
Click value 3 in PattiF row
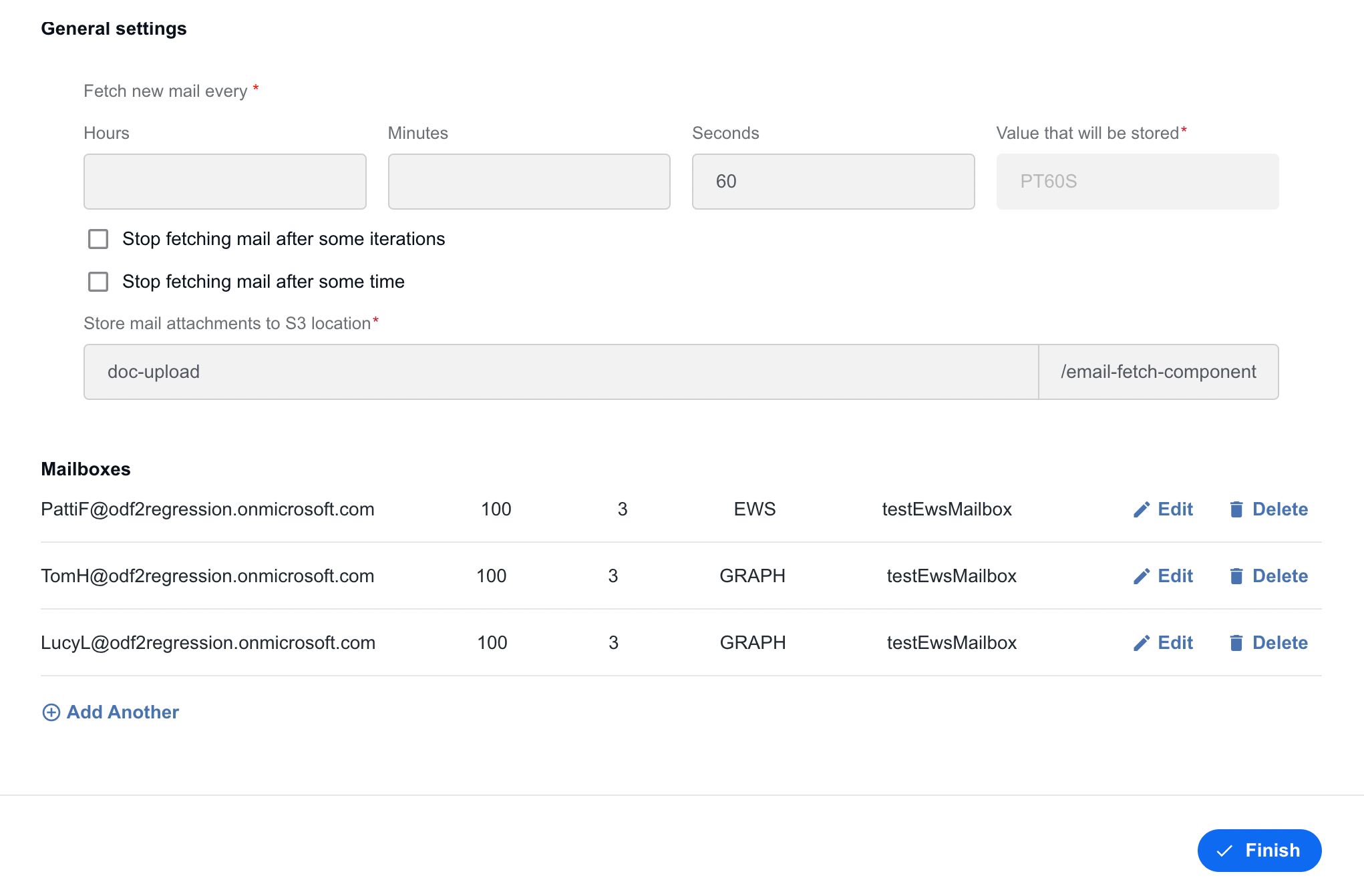pyautogui.click(x=623, y=509)
